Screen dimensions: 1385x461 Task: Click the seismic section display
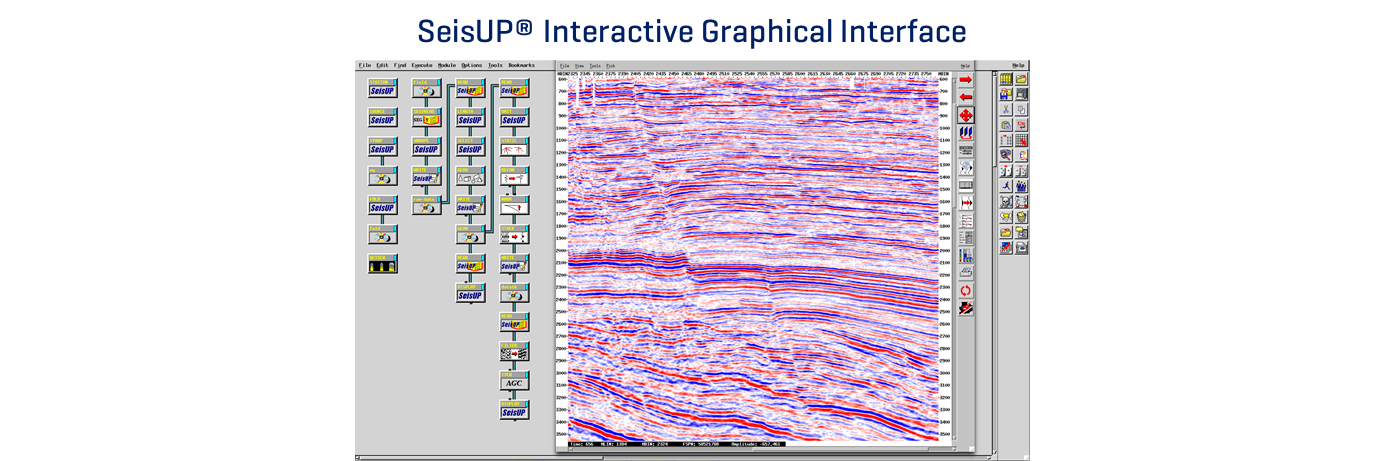751,258
